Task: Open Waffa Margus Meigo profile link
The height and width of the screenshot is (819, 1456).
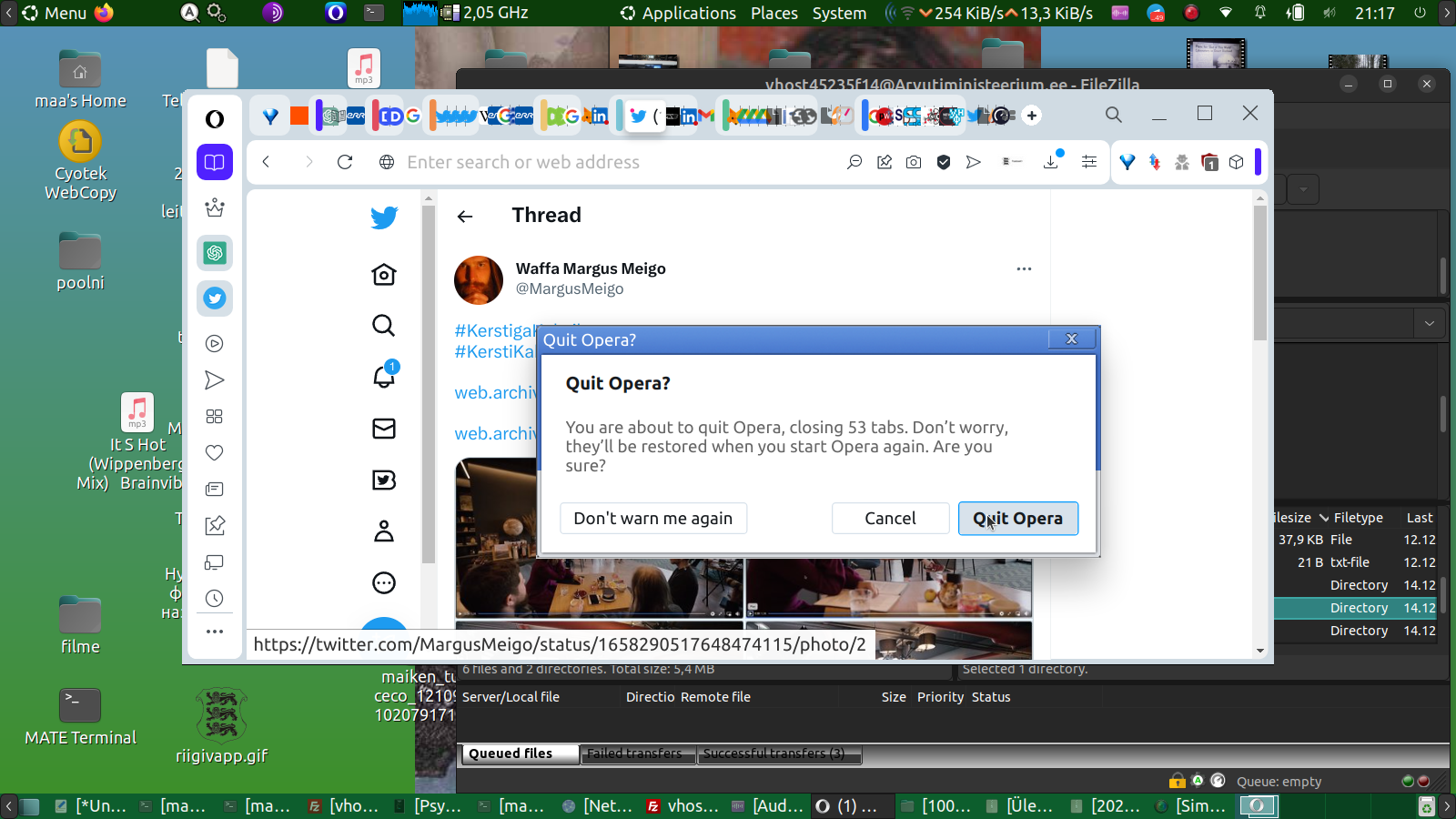Action: pyautogui.click(x=591, y=268)
